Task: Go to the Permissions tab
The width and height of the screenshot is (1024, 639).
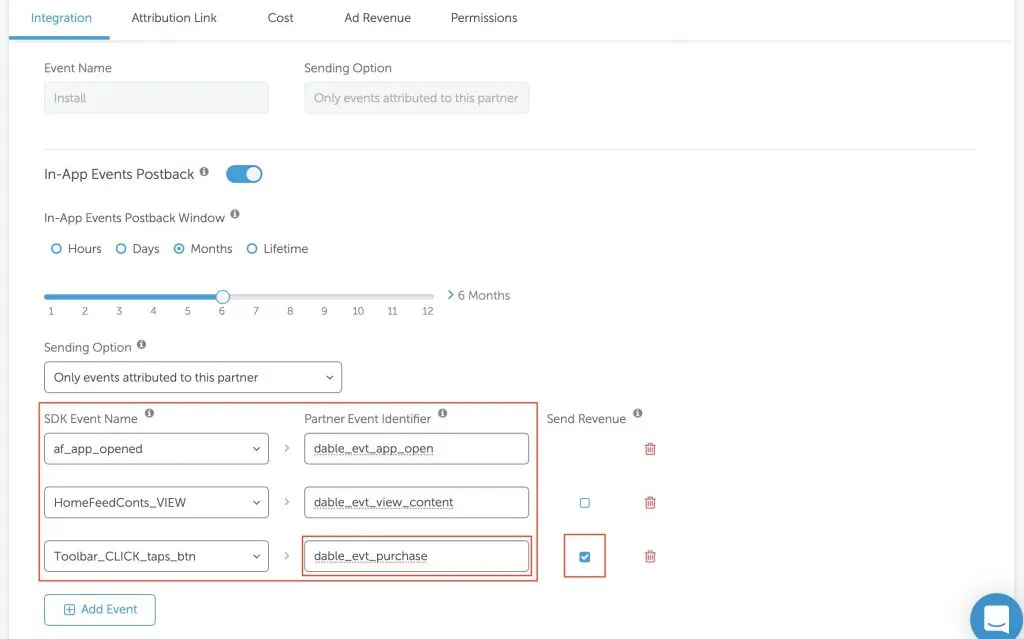Action: click(484, 18)
